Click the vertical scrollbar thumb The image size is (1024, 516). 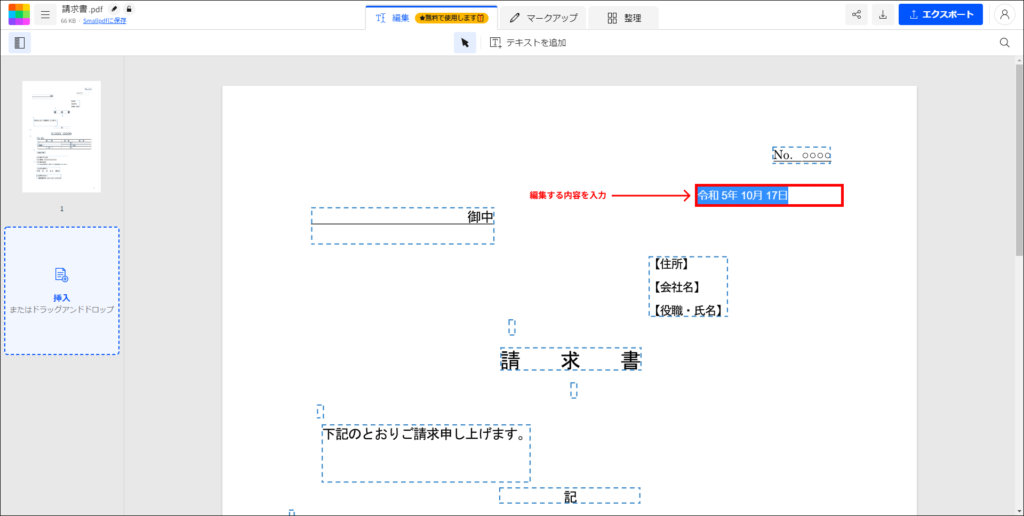(1019, 158)
